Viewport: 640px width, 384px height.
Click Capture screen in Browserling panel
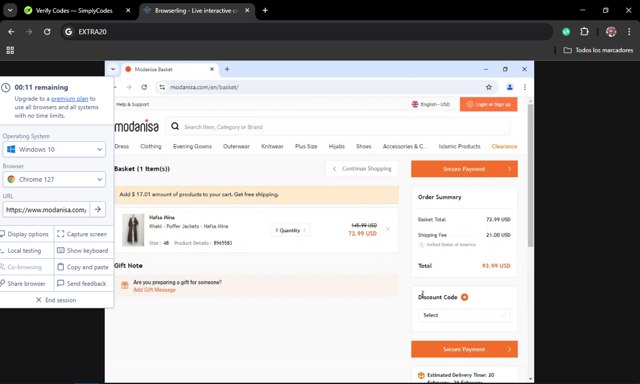tap(82, 234)
